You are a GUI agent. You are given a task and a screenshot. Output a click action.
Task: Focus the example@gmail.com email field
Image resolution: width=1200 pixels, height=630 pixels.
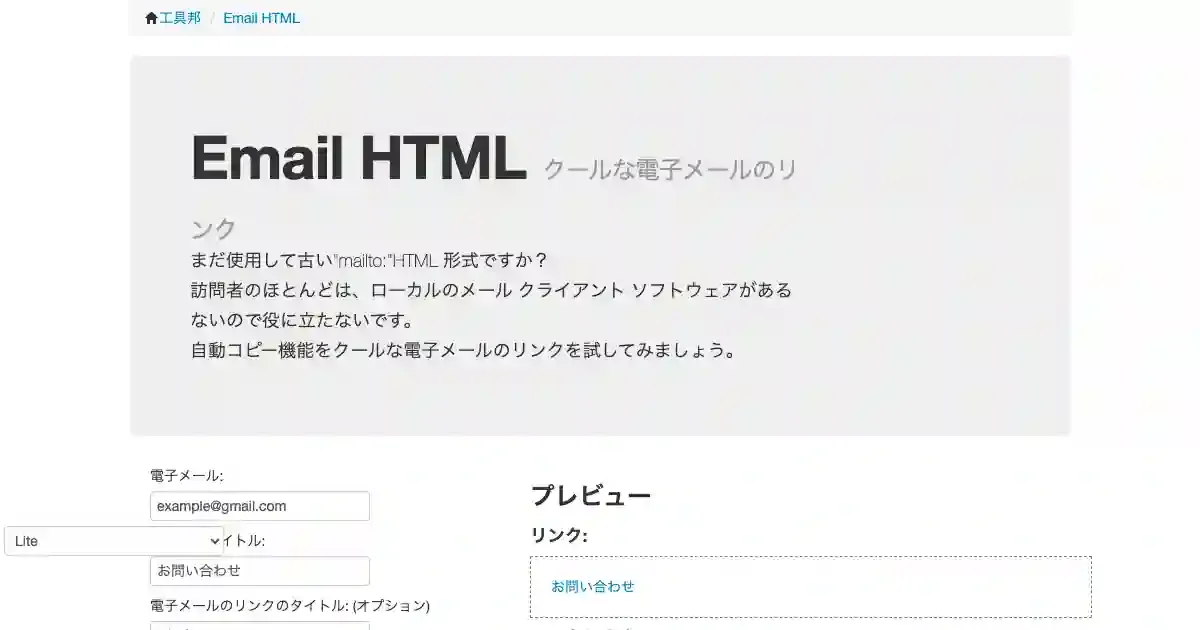coord(260,506)
